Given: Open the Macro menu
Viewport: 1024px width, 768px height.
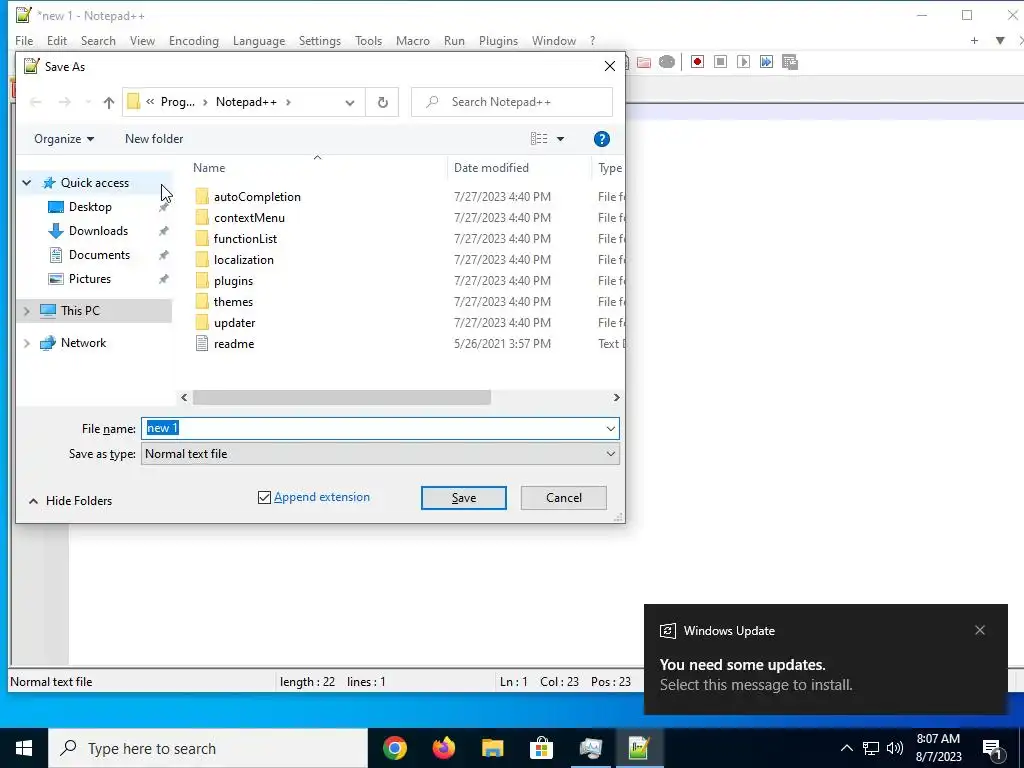Looking at the screenshot, I should point(413,40).
